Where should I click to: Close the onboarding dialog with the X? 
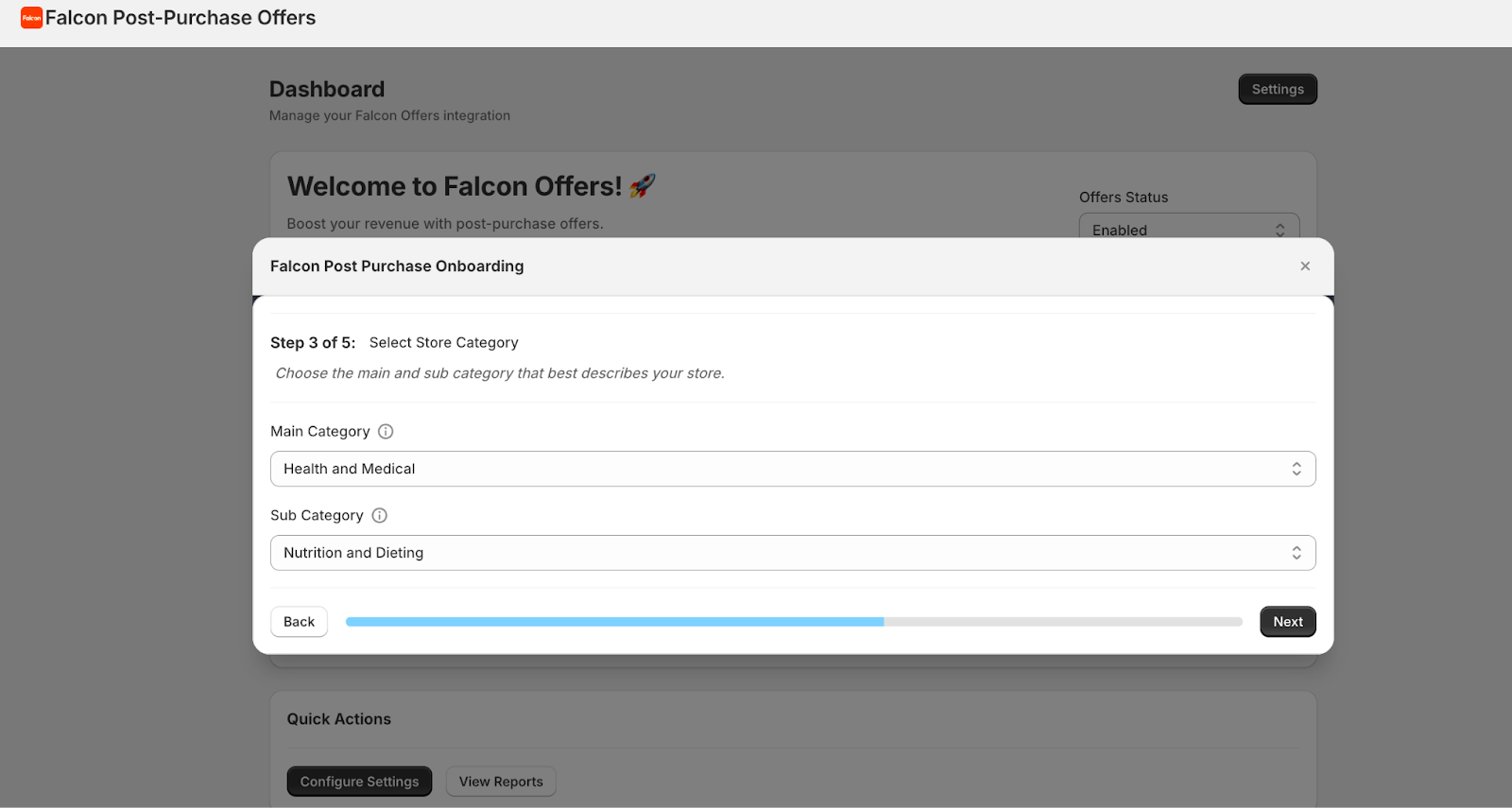(x=1305, y=266)
